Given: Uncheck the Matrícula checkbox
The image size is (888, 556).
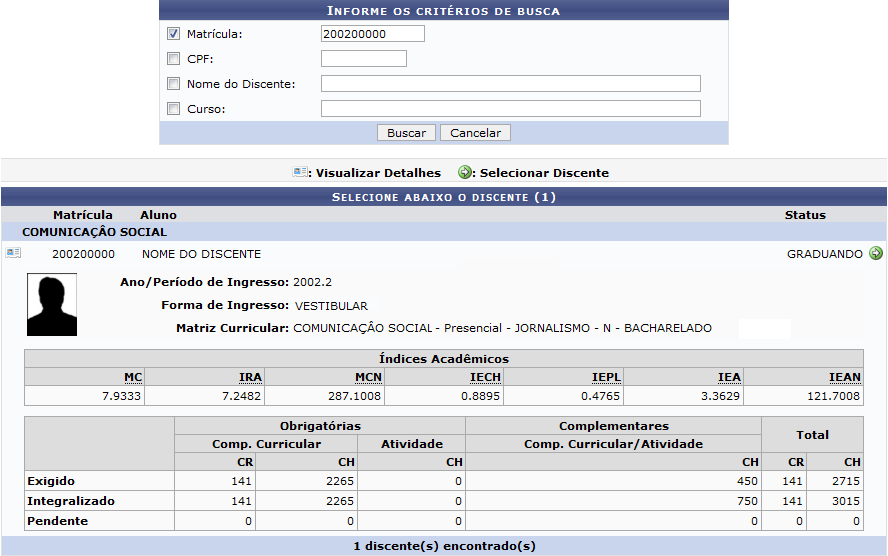Looking at the screenshot, I should tap(173, 34).
